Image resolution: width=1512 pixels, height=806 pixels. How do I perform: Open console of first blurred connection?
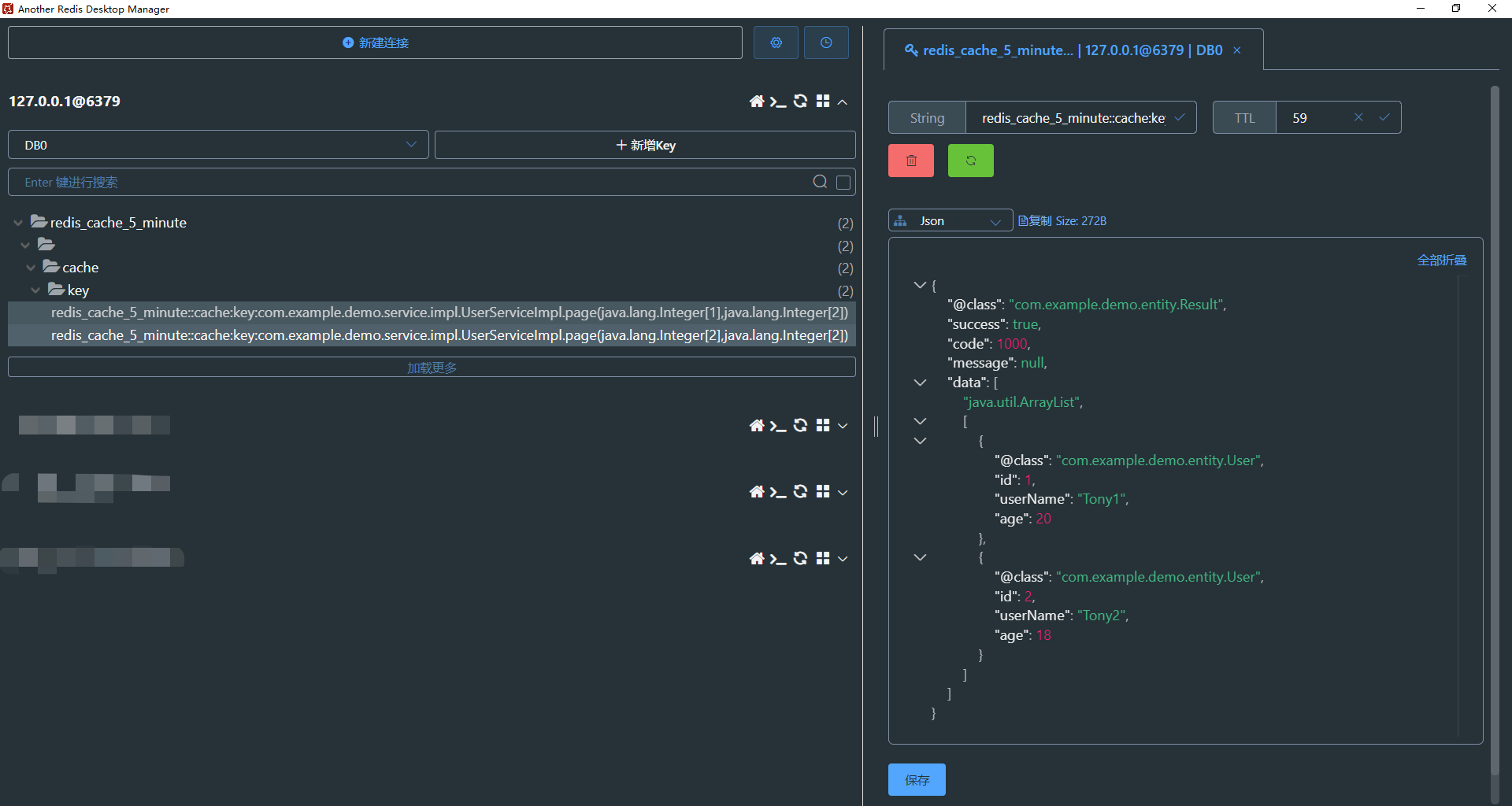(778, 426)
